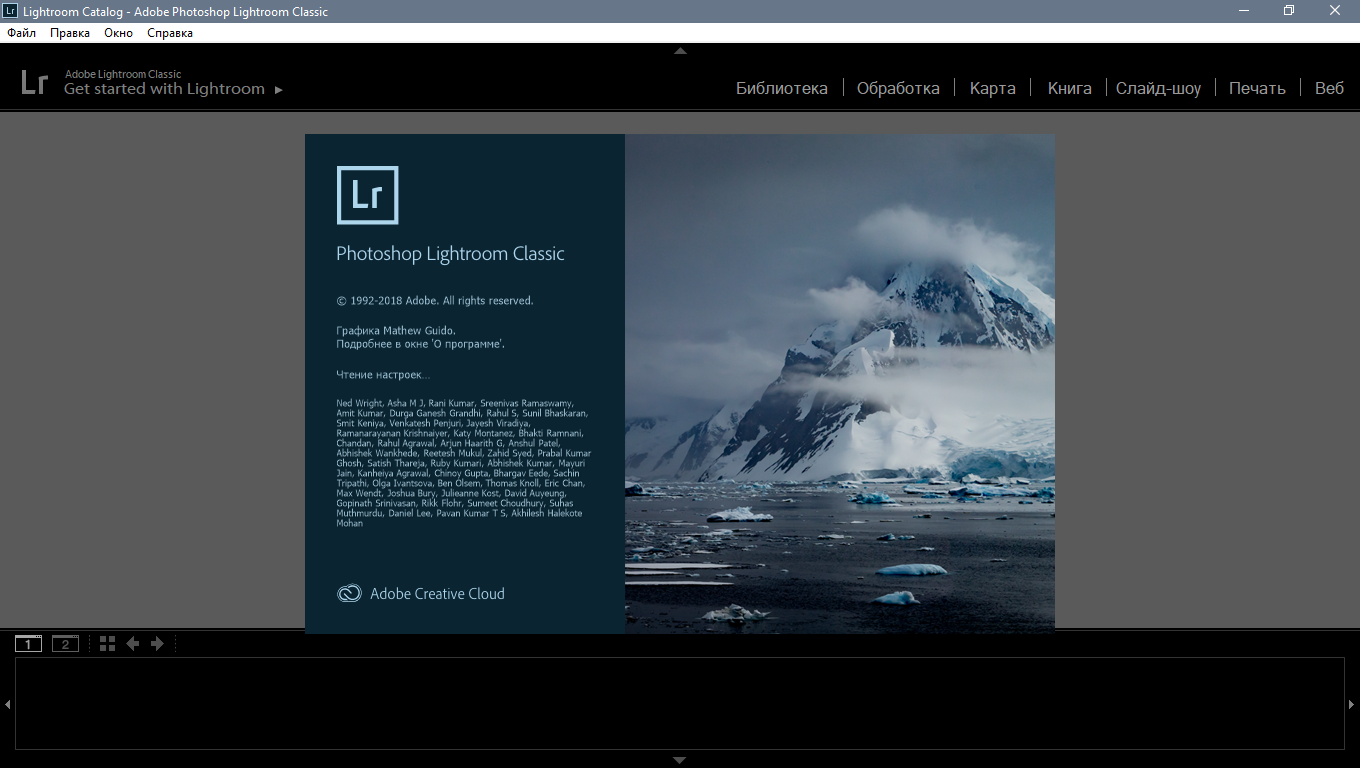Click the Чтение настроек status text
This screenshot has width=1360, height=768.
383,375
